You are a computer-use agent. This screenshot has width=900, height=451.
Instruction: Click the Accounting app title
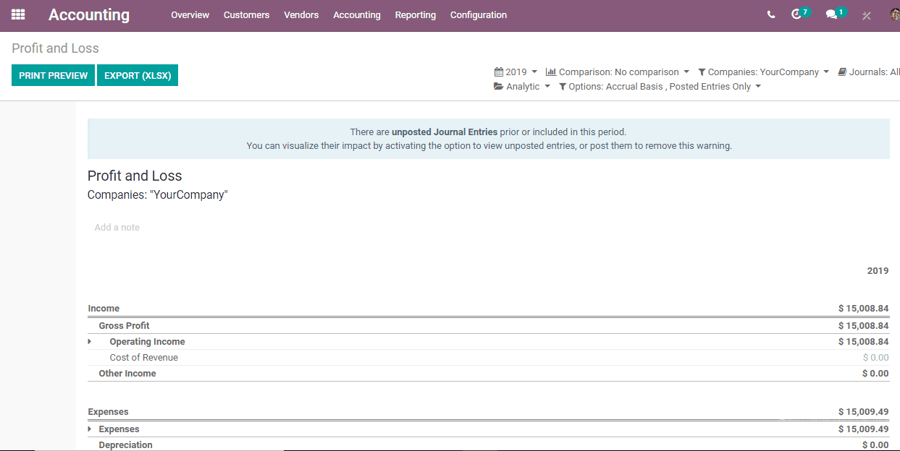click(89, 15)
